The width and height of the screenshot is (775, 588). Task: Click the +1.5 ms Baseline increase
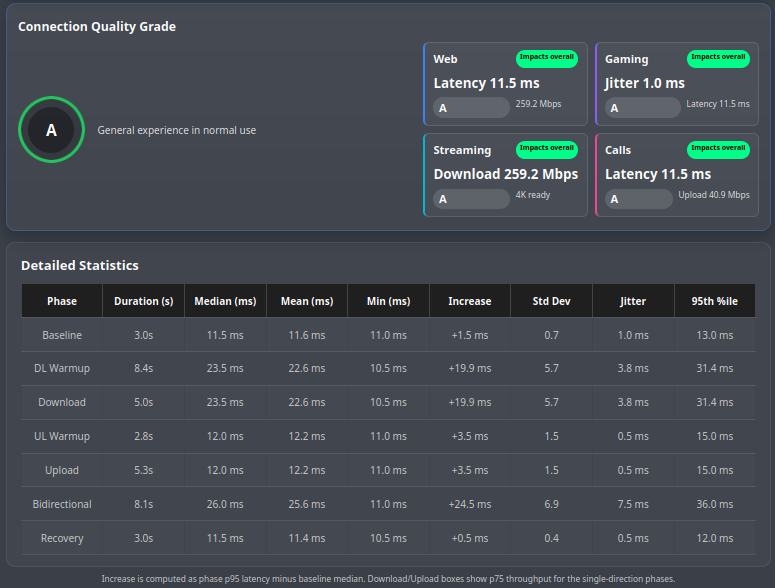[x=470, y=335]
